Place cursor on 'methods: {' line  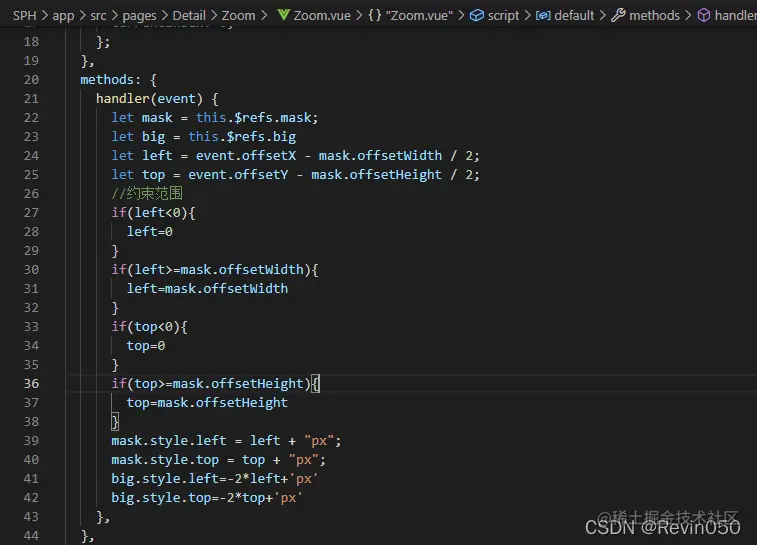[118, 80]
